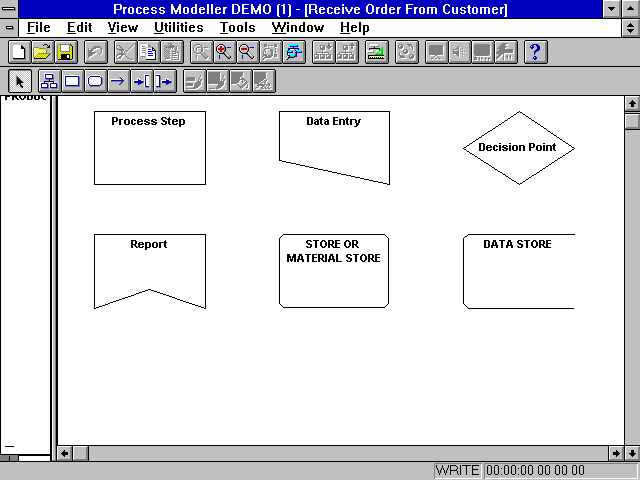Click the New document icon
Viewport: 640px width, 480px height.
(x=18, y=52)
